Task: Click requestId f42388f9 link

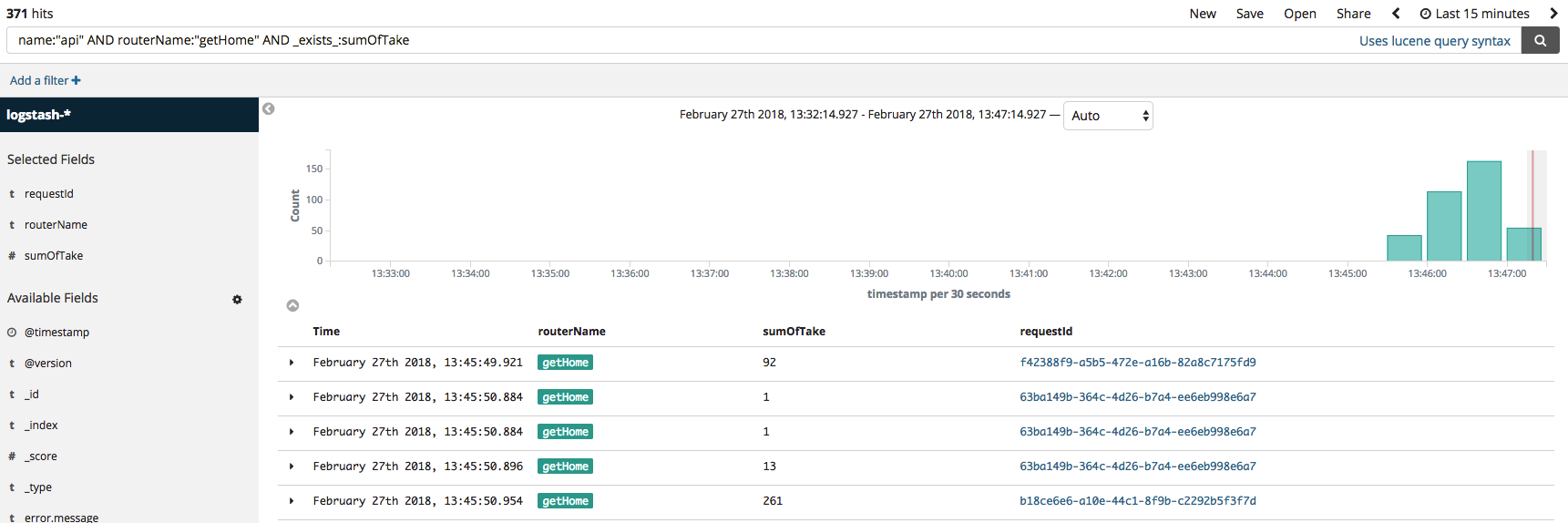Action: 1137,363
